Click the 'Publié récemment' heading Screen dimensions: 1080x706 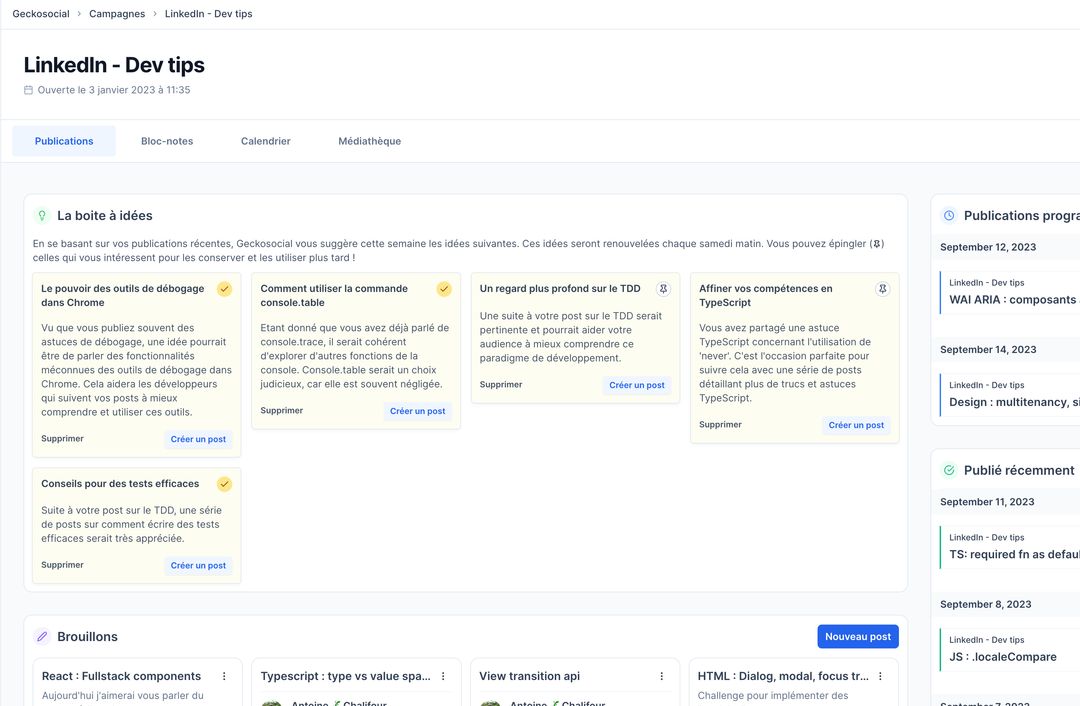point(1019,470)
